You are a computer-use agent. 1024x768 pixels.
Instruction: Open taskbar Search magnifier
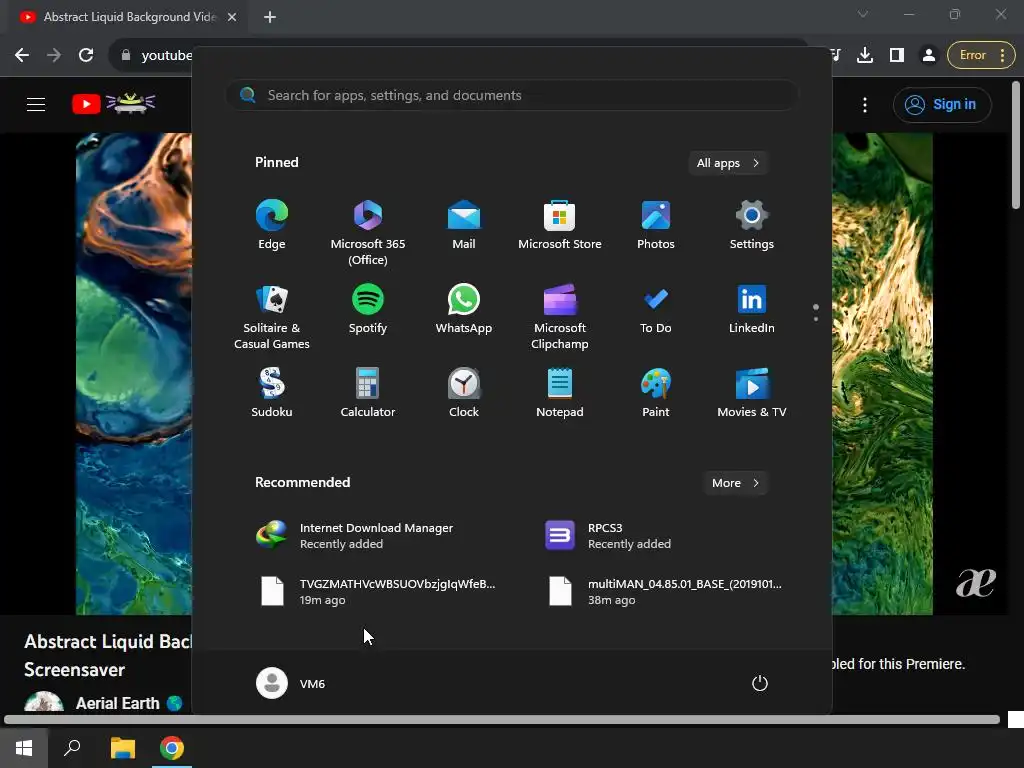[72, 748]
